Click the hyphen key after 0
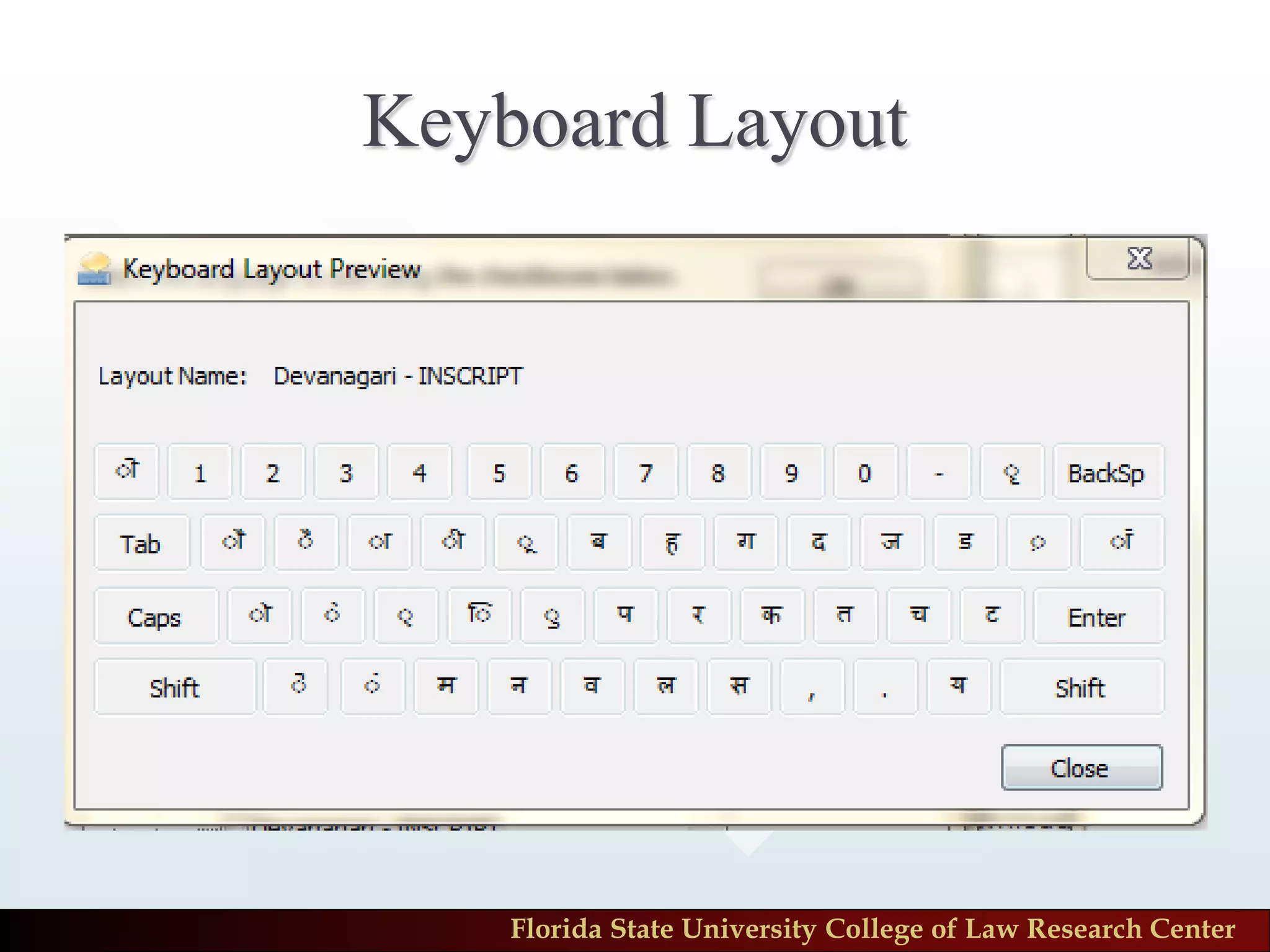The width and height of the screenshot is (1270, 952). pyautogui.click(x=938, y=472)
